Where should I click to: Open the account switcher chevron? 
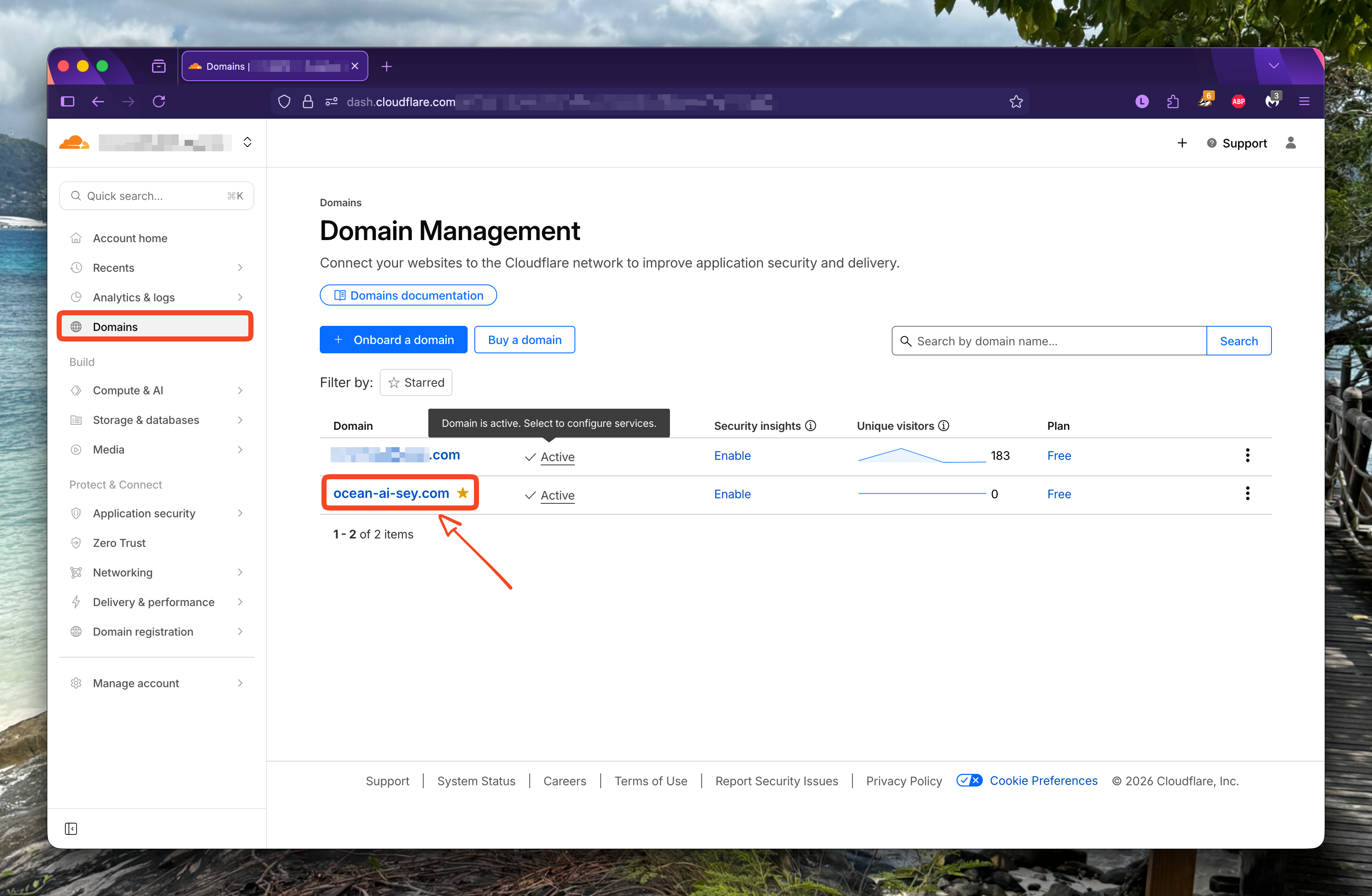[x=247, y=142]
